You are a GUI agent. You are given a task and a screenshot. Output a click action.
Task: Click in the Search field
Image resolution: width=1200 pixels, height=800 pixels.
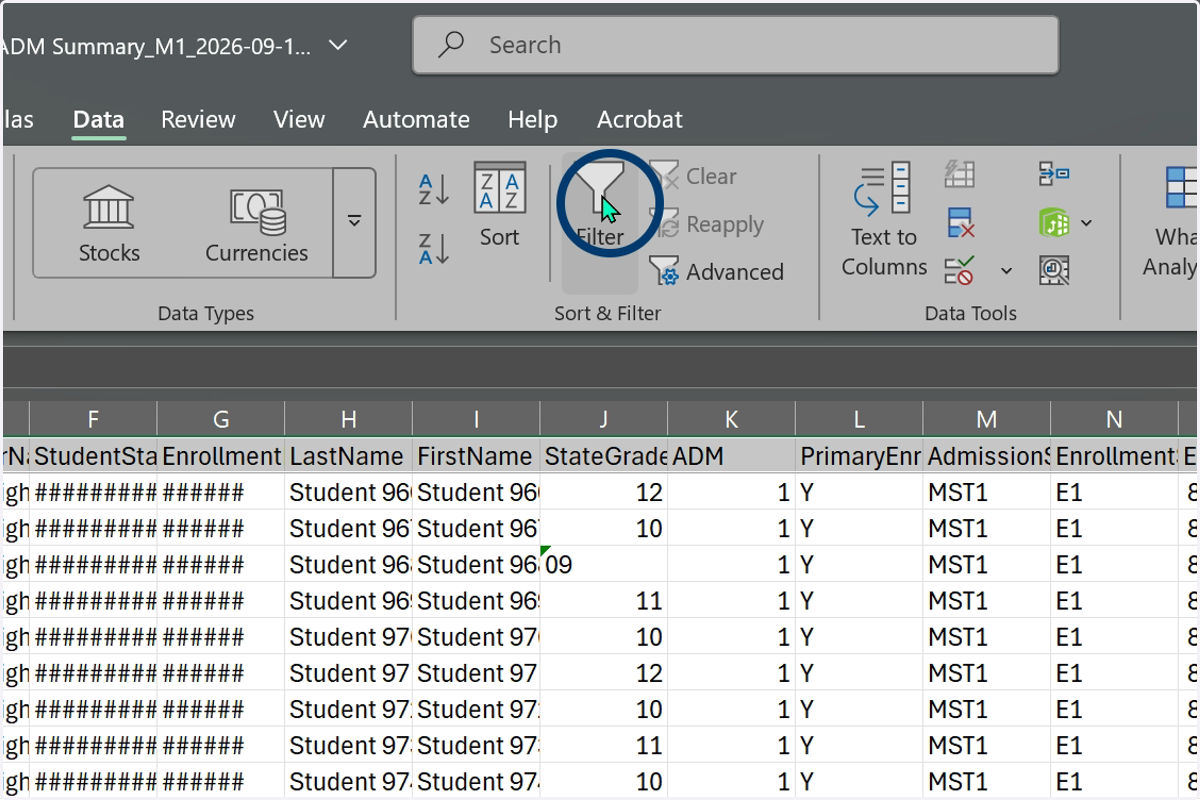pos(735,45)
